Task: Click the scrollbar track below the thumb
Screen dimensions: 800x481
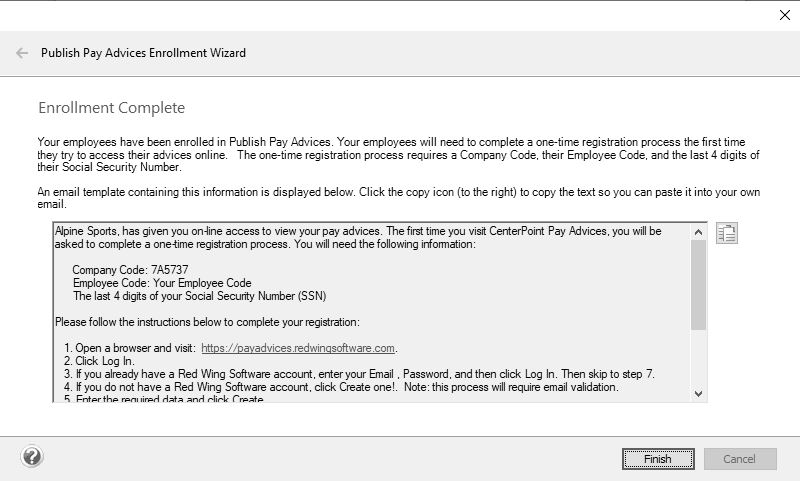Action: click(x=698, y=360)
